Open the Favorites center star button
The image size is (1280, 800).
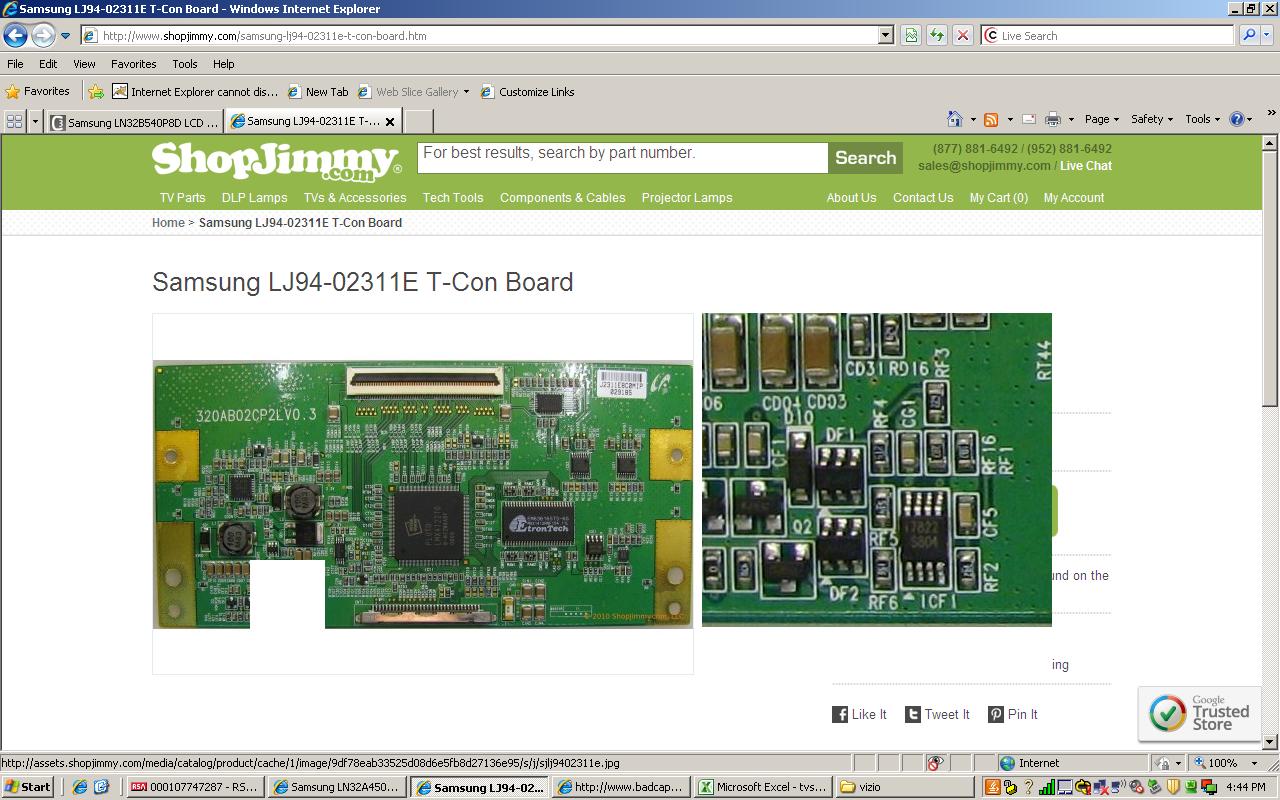click(x=38, y=91)
